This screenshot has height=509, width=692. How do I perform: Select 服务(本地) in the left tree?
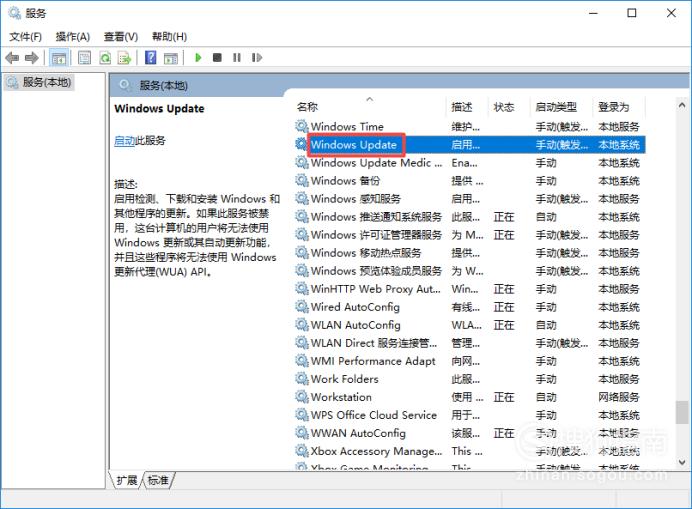click(39, 82)
